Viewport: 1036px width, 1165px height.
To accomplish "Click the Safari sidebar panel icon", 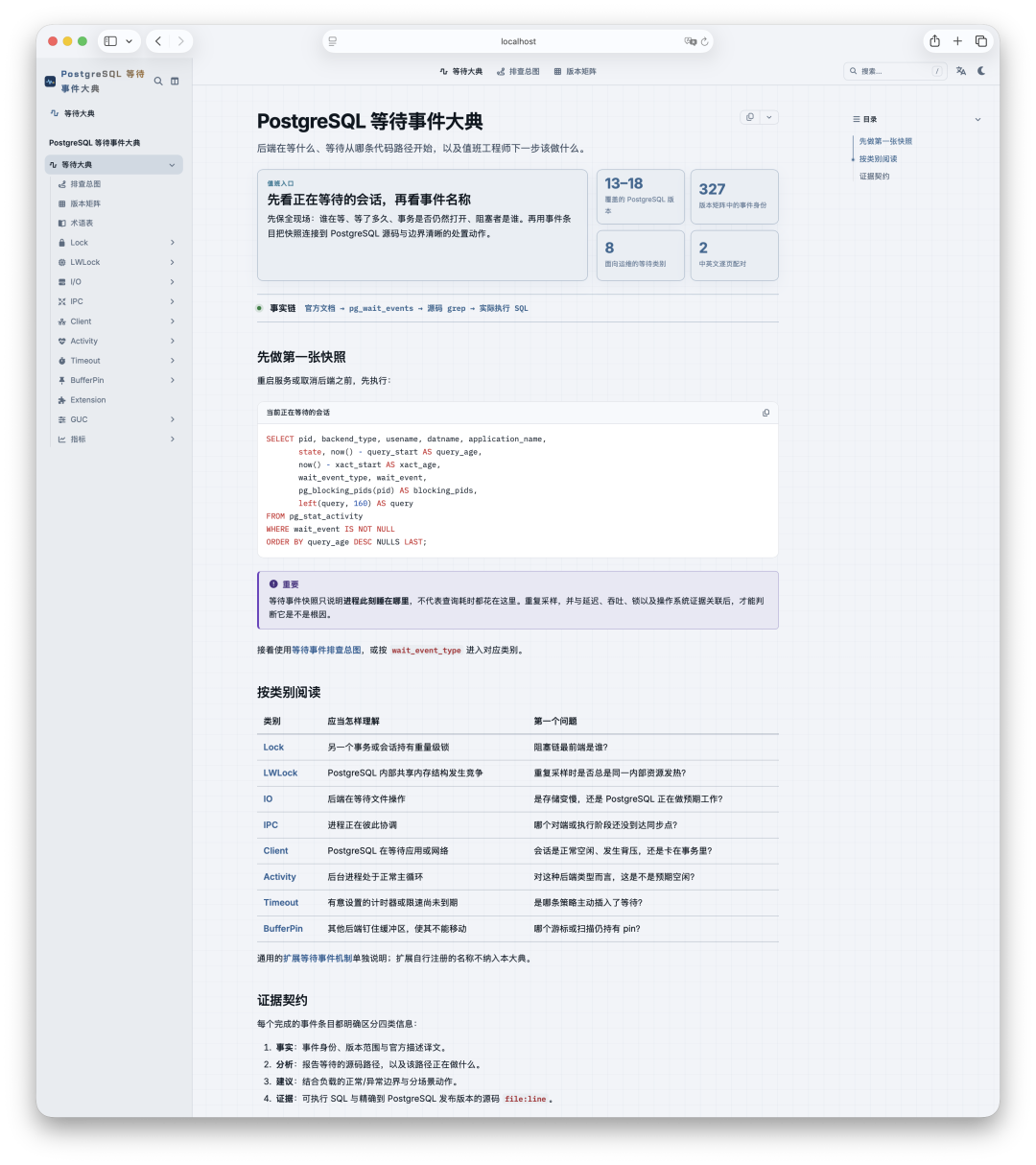I will pyautogui.click(x=110, y=41).
